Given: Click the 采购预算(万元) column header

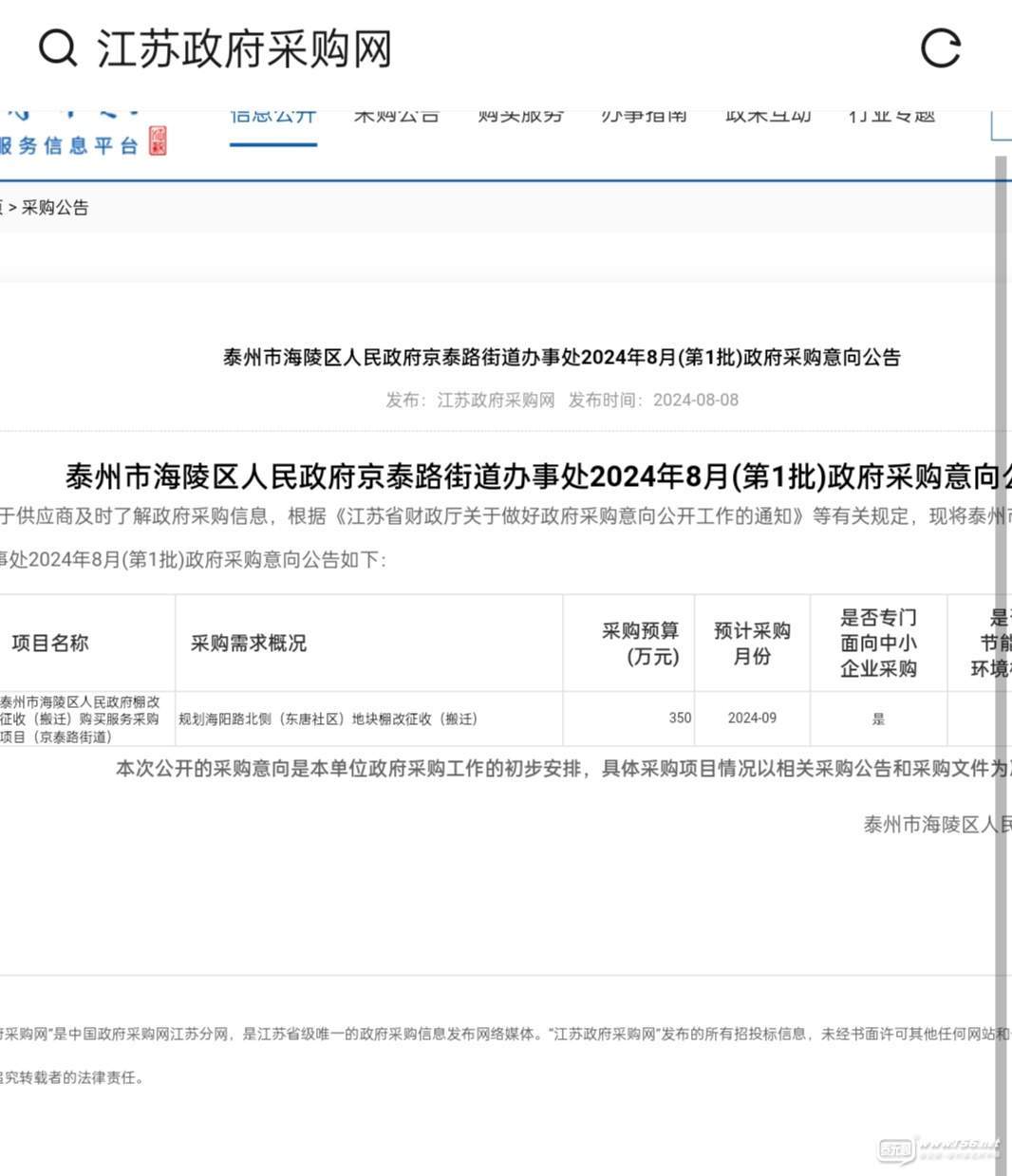Looking at the screenshot, I should [x=640, y=644].
